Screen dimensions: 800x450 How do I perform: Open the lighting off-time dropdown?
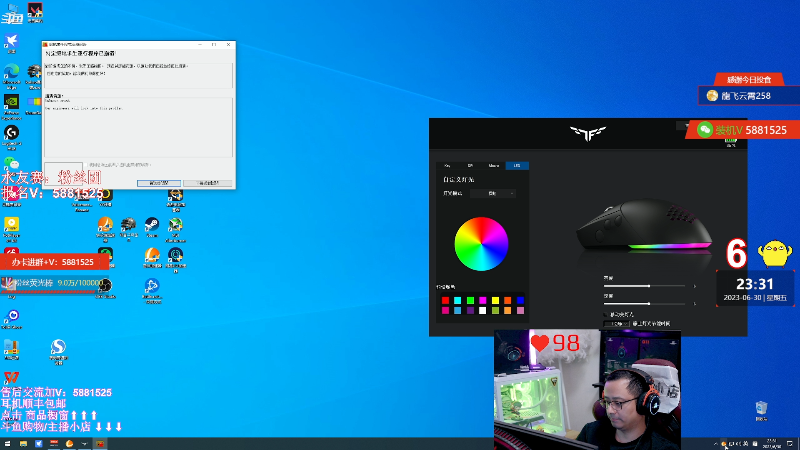(616, 324)
